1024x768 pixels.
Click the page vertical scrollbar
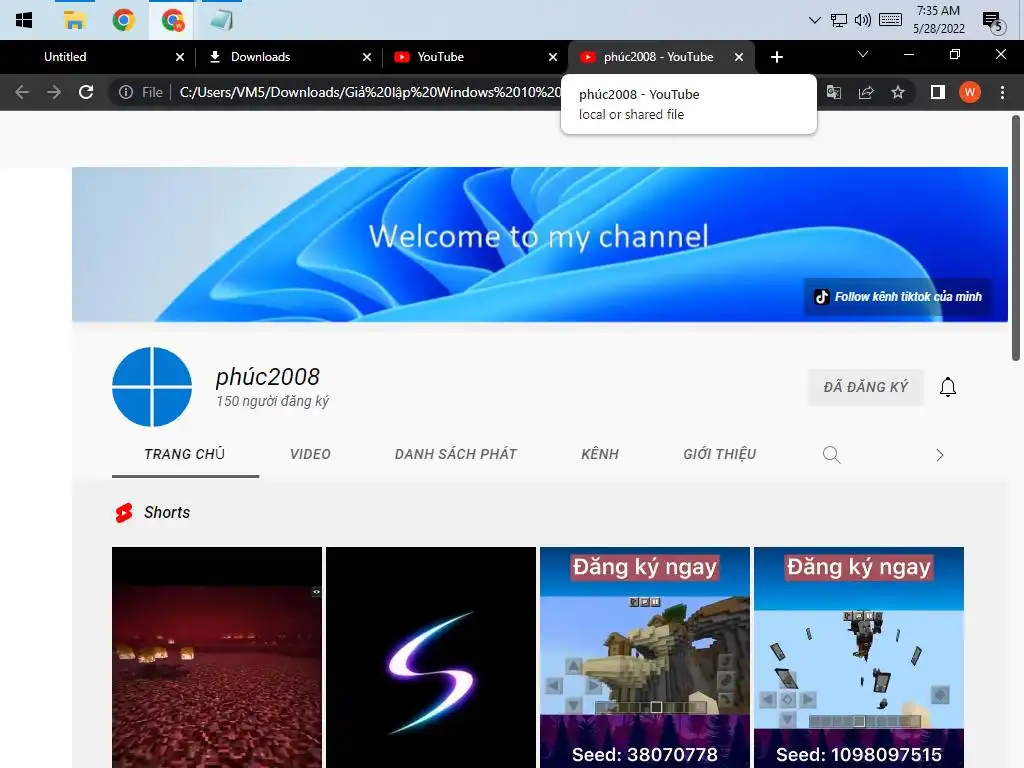click(x=1016, y=238)
